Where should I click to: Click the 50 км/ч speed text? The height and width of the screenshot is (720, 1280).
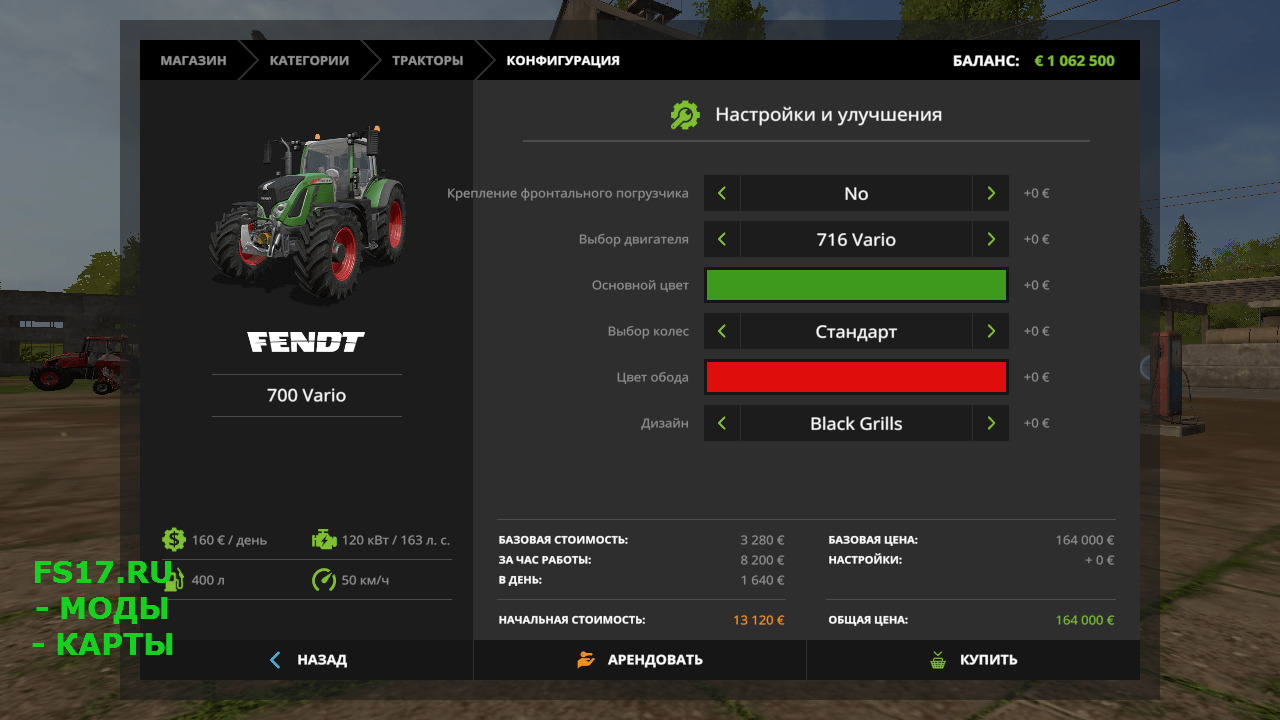[366, 580]
